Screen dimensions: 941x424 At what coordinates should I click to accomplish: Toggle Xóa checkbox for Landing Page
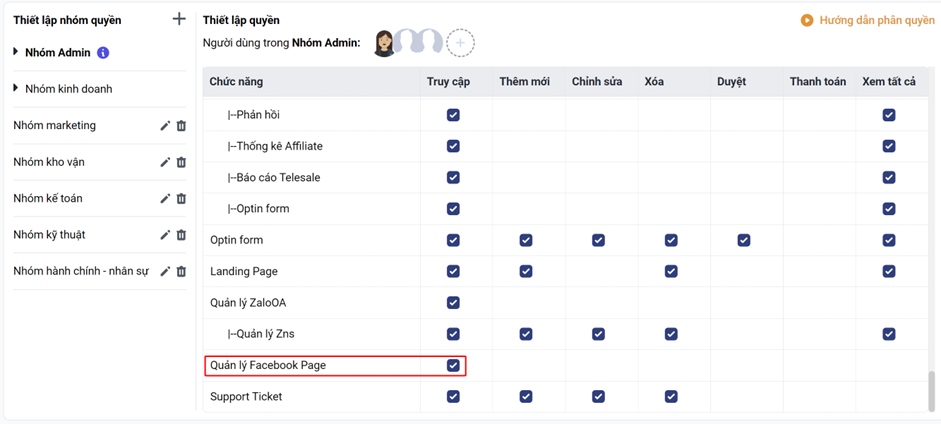[671, 271]
